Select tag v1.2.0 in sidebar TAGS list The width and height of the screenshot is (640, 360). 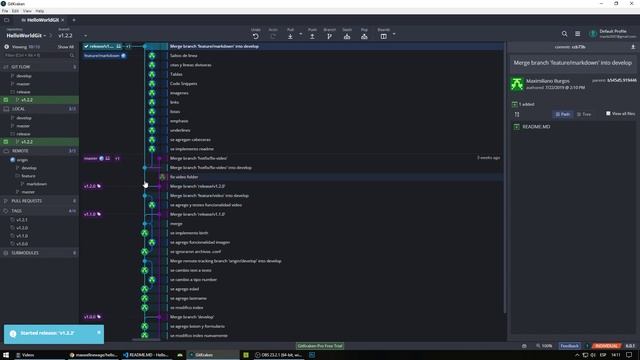tap(22, 228)
